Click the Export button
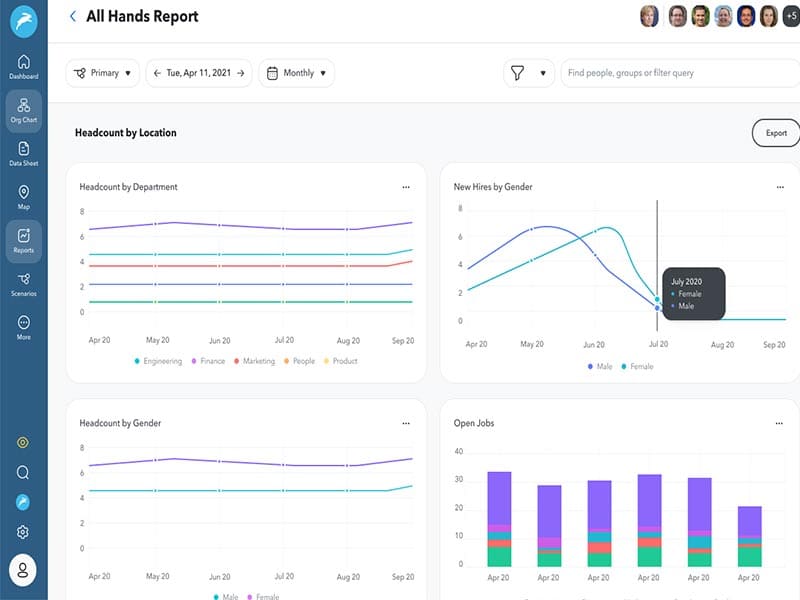800x600 pixels. pos(776,133)
